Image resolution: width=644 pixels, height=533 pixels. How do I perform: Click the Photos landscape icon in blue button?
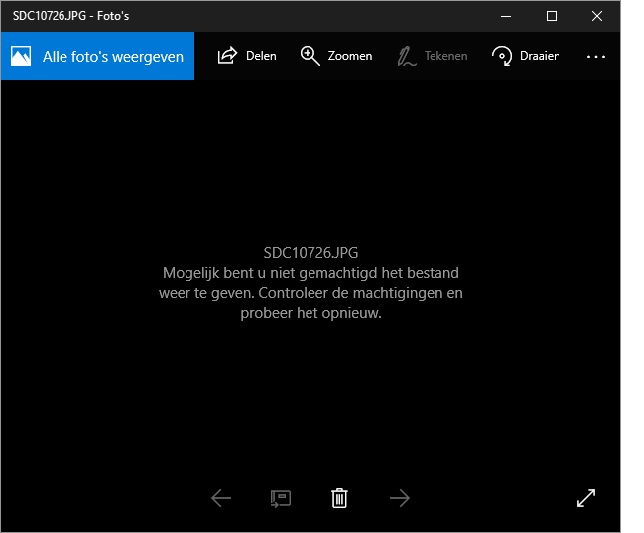(21, 57)
